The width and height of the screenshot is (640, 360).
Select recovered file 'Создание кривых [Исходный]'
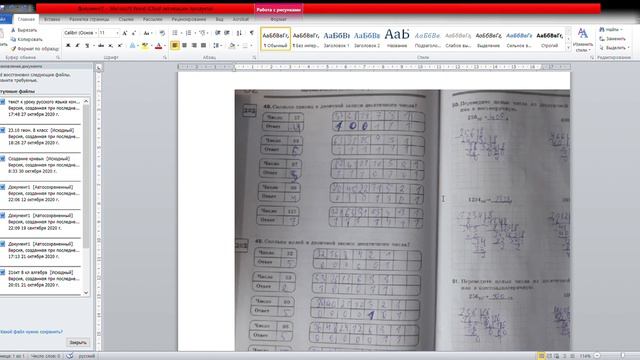point(41,165)
